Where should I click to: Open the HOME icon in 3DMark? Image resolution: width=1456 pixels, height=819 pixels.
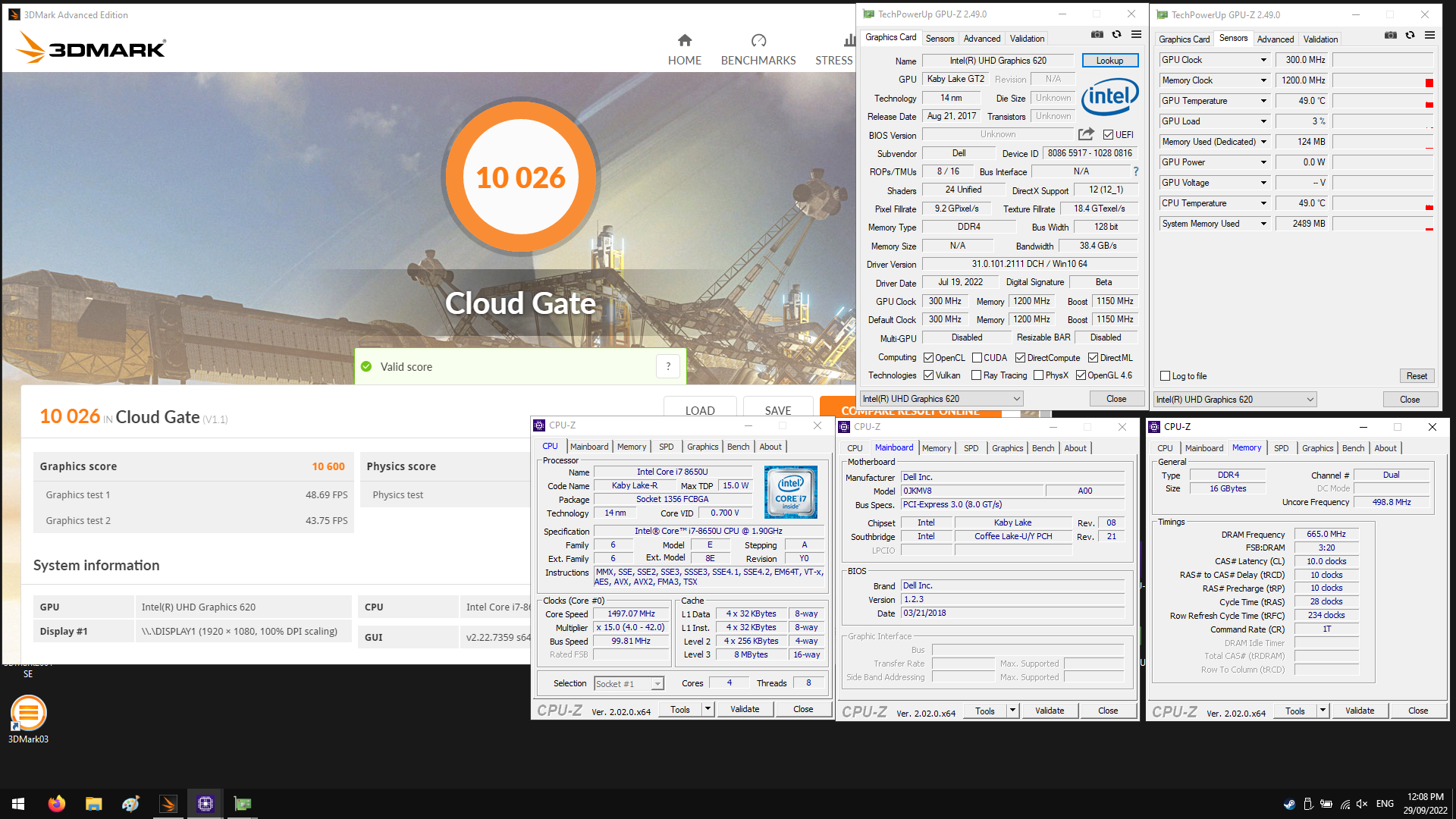coord(684,40)
